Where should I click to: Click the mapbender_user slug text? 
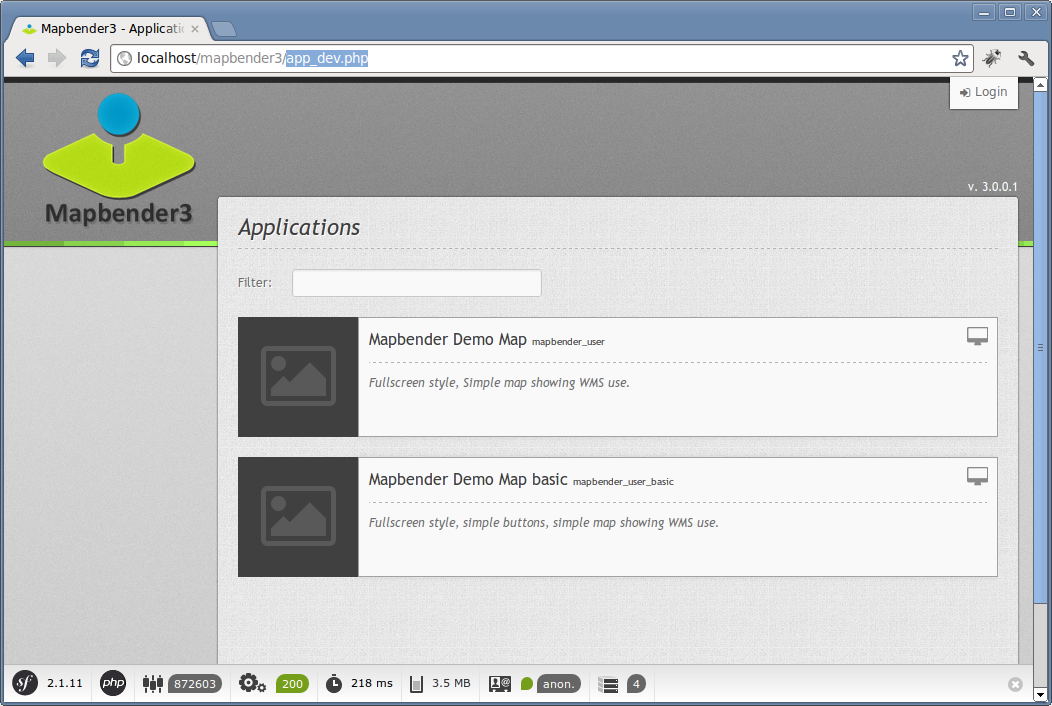click(x=568, y=342)
